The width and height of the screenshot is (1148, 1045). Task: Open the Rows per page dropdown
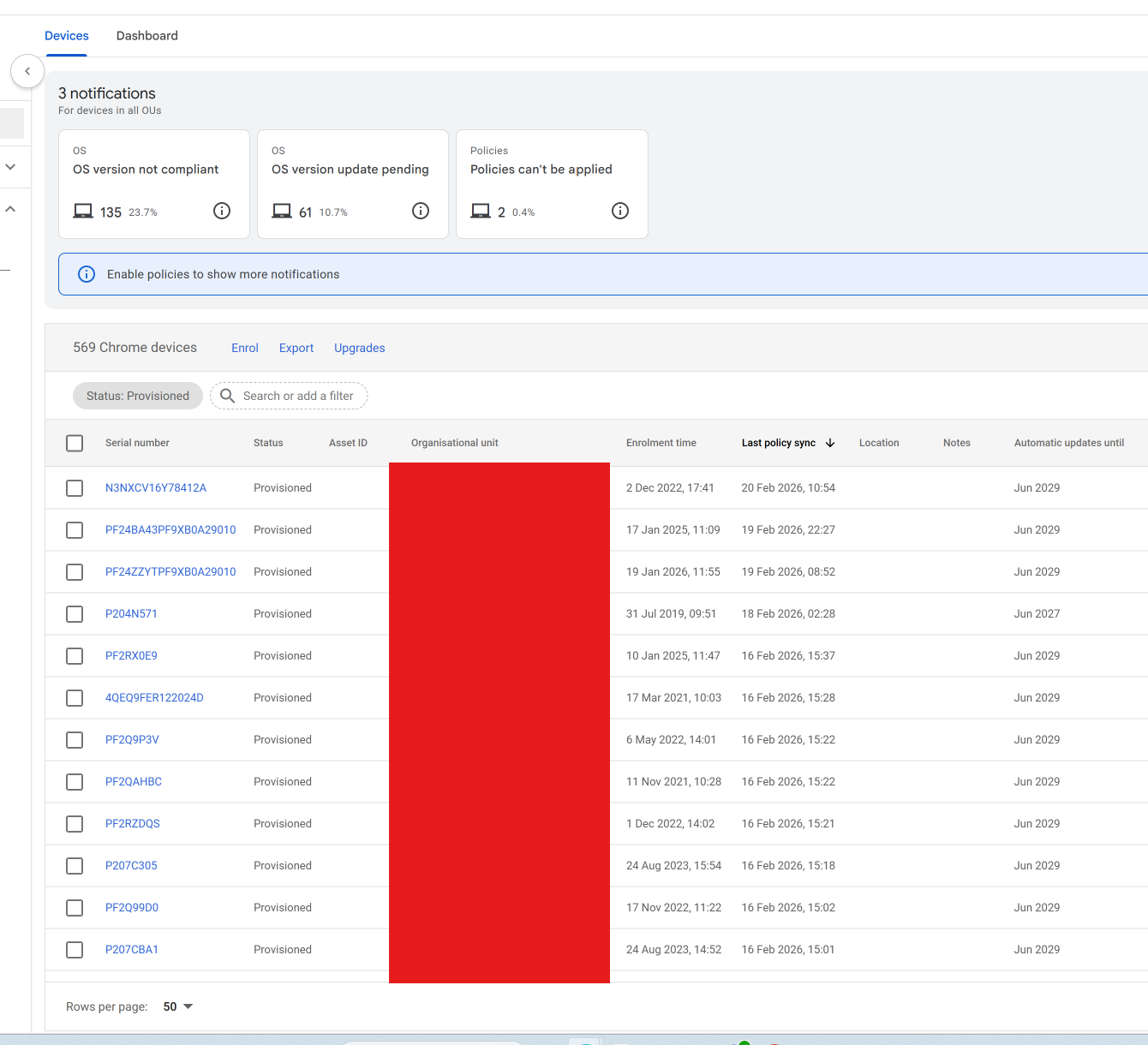(178, 1006)
